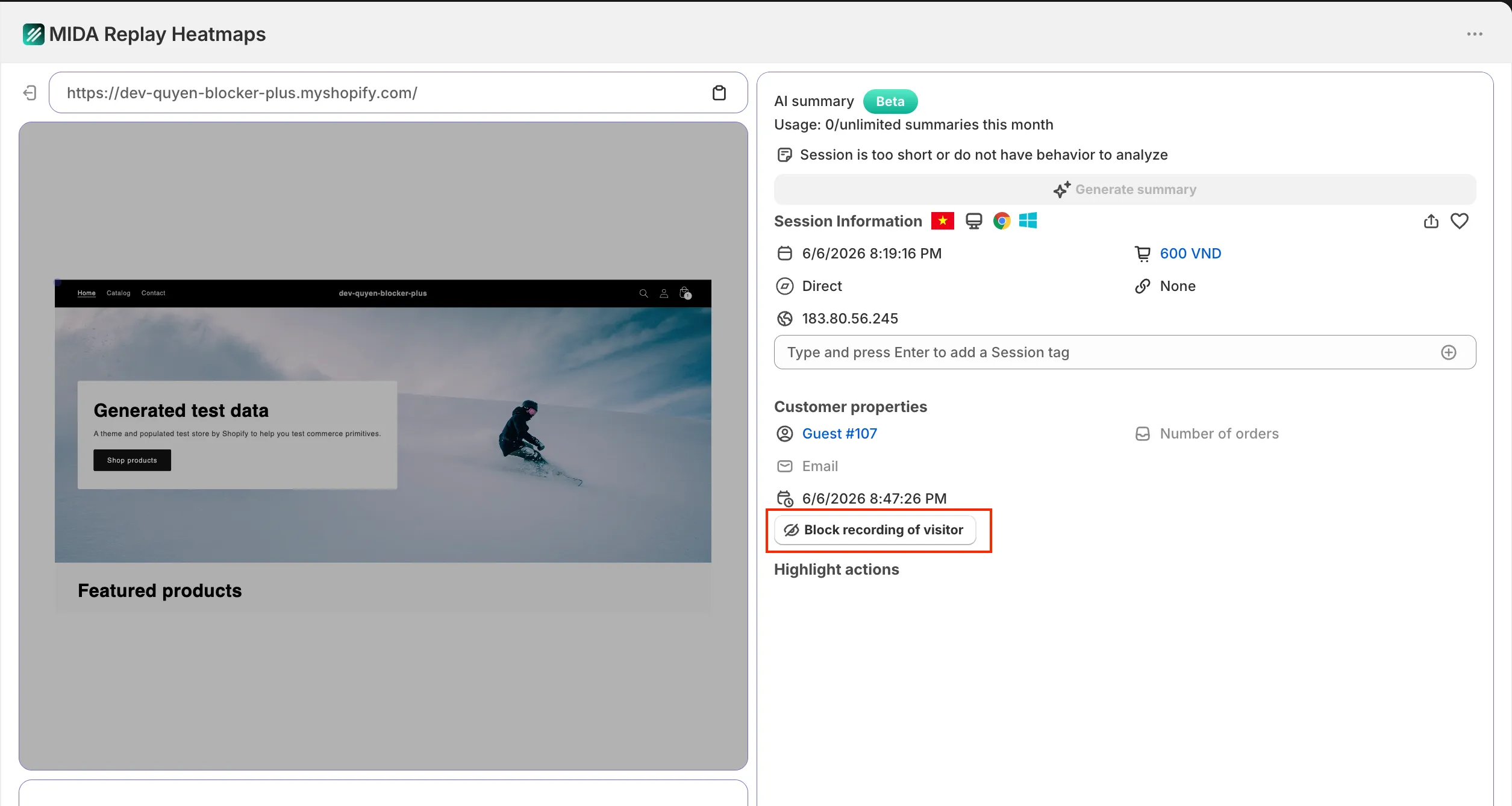Screen dimensions: 1512x806
Task: Click the desktop device icon in Session Information
Action: [973, 221]
